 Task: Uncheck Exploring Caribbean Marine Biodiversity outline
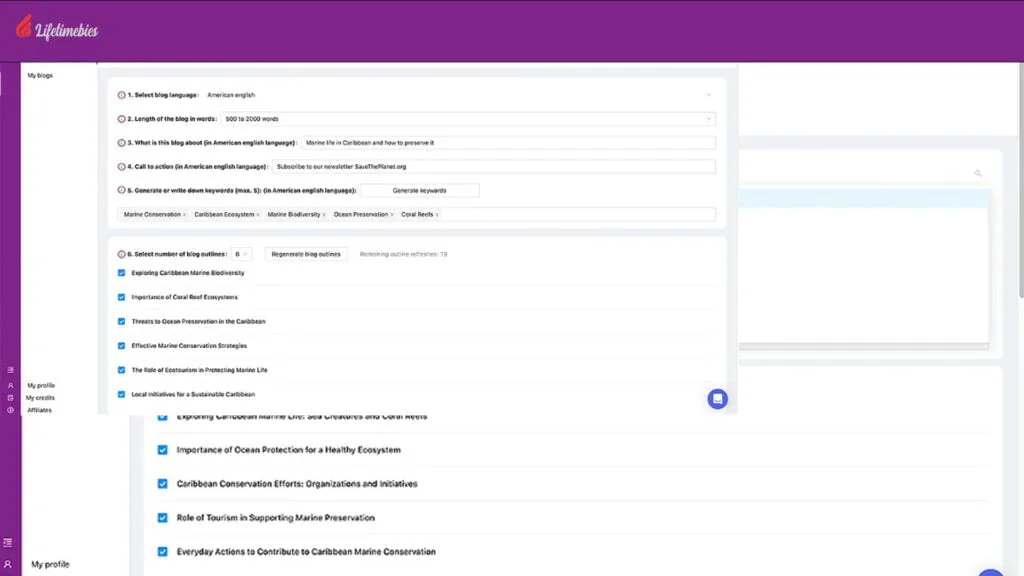(x=122, y=273)
